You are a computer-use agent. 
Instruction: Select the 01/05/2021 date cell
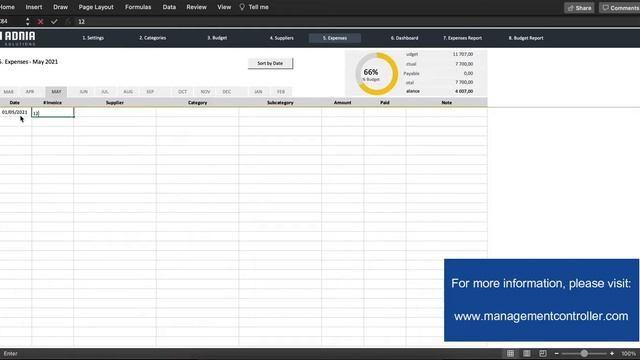15,112
